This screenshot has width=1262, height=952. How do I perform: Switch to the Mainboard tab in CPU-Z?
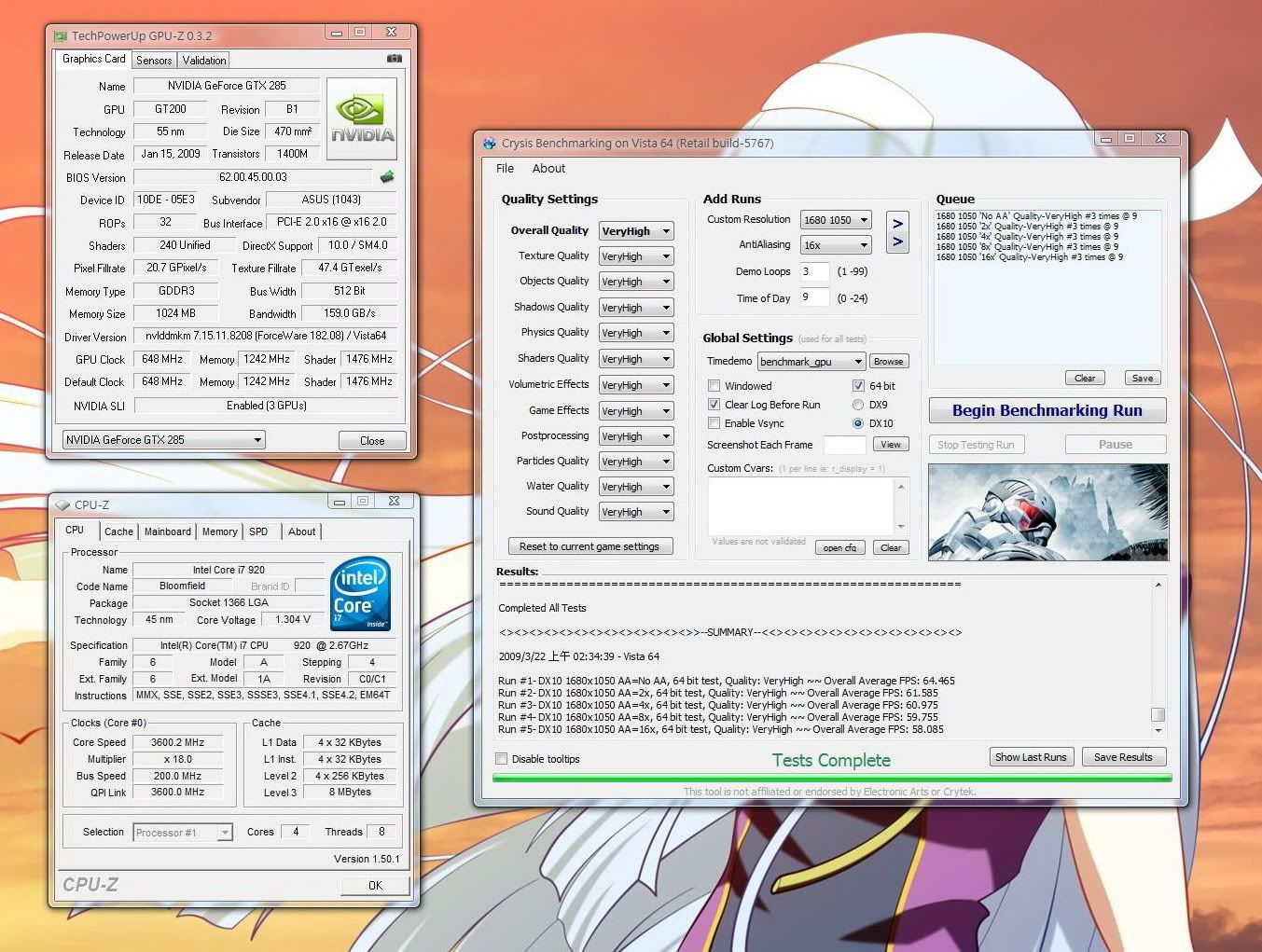click(168, 531)
